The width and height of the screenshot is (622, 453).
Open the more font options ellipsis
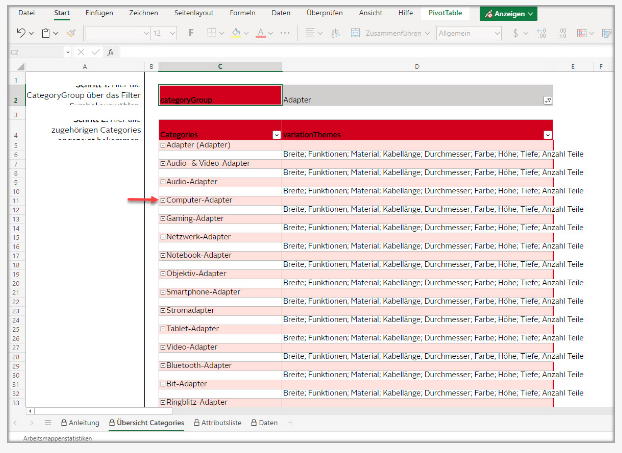(x=285, y=33)
